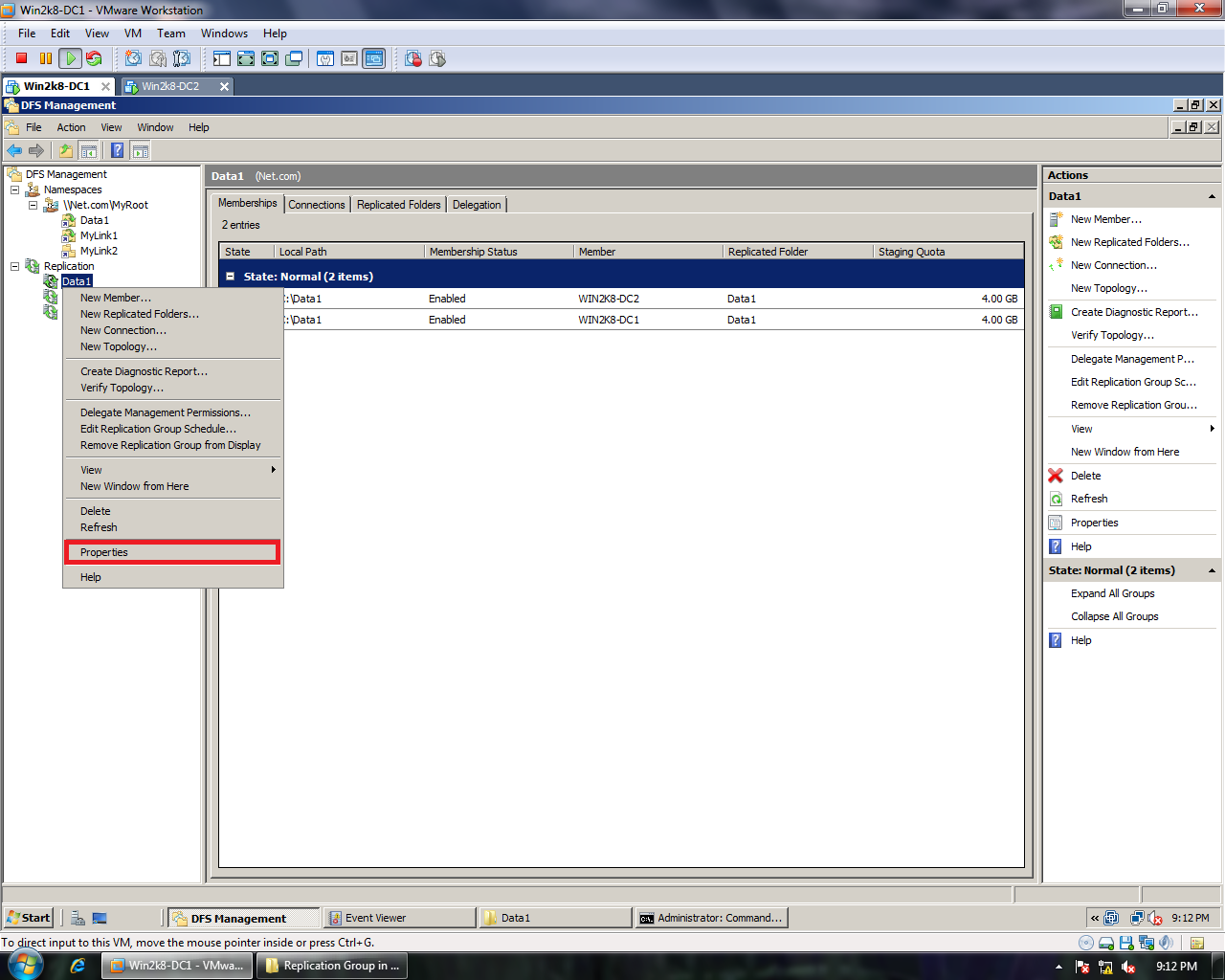Open the Action menu in DFS Management
Screen dimensions: 1225x980
pos(71,126)
